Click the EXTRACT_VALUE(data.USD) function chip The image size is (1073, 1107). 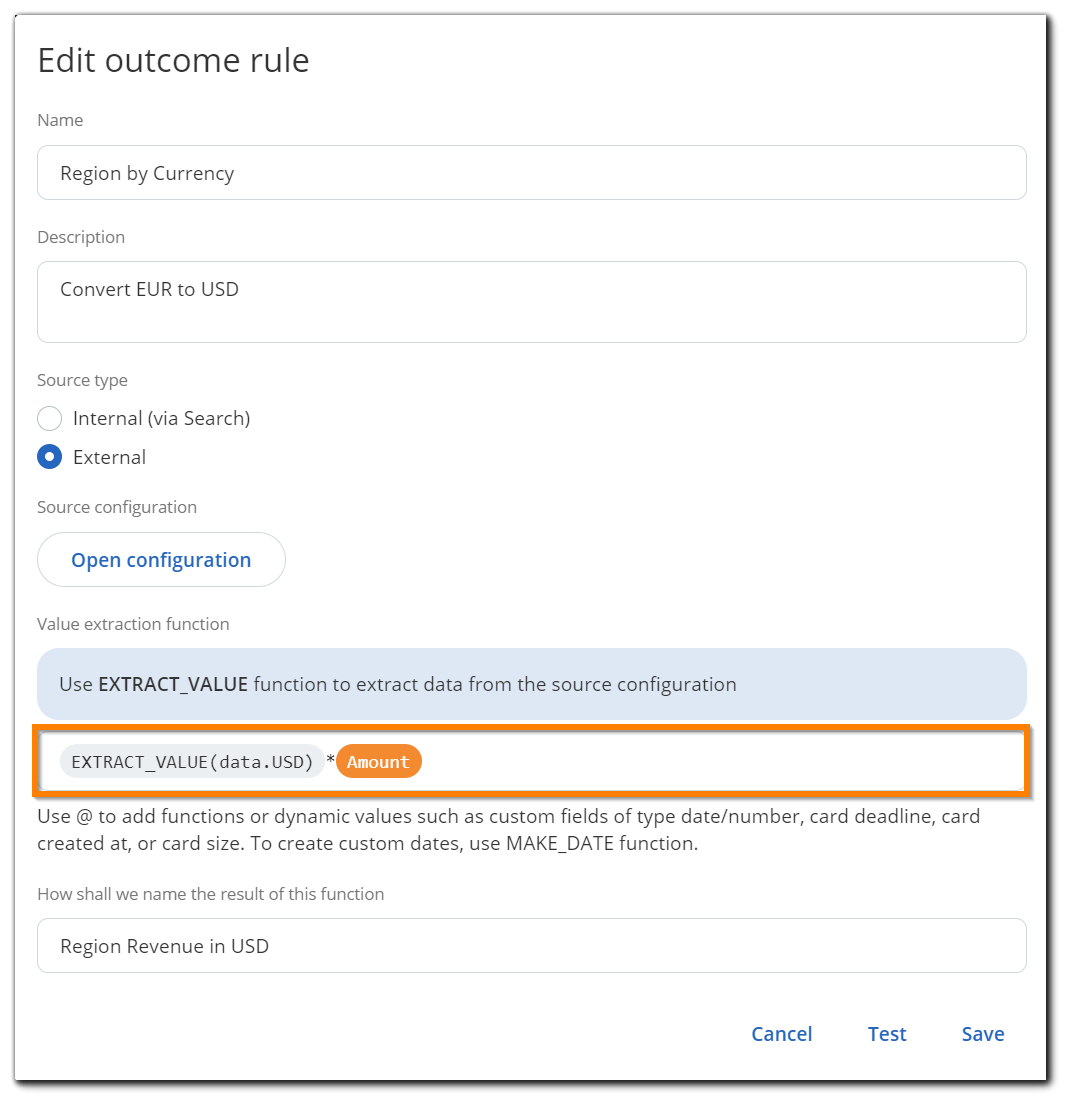point(192,762)
